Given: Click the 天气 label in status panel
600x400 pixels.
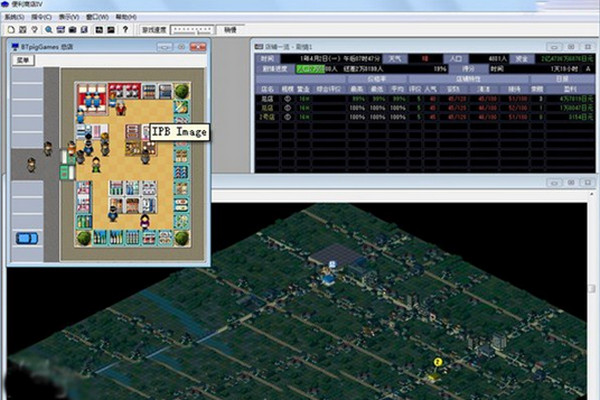Looking at the screenshot, I should pyautogui.click(x=395, y=59).
